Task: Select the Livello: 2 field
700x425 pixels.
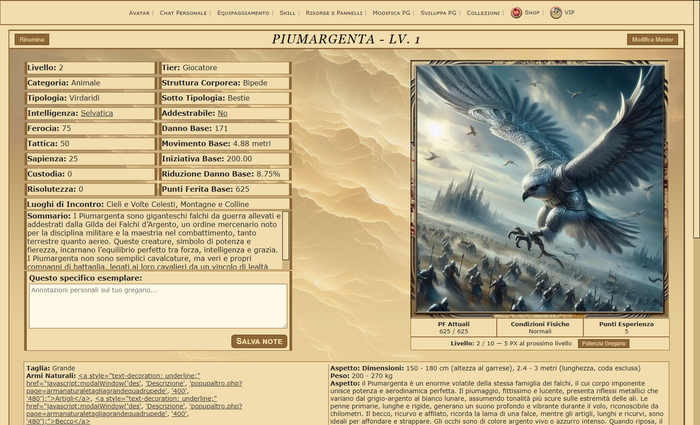Action: (x=90, y=68)
